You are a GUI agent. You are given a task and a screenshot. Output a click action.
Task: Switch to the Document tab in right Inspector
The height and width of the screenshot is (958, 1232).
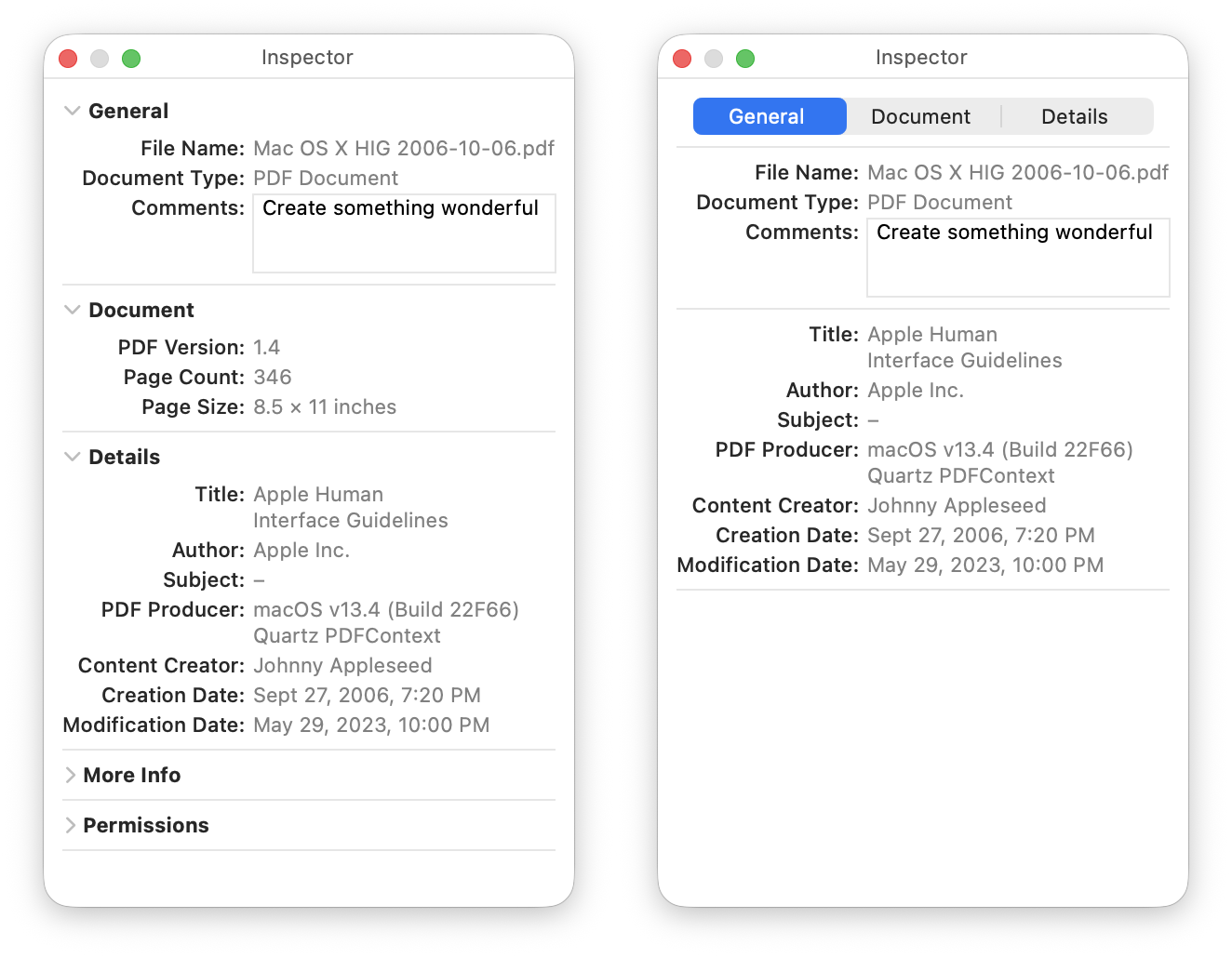(920, 116)
